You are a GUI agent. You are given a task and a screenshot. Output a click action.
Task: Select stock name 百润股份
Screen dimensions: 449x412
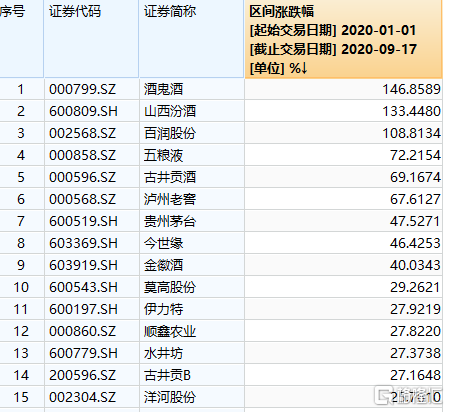[170, 133]
